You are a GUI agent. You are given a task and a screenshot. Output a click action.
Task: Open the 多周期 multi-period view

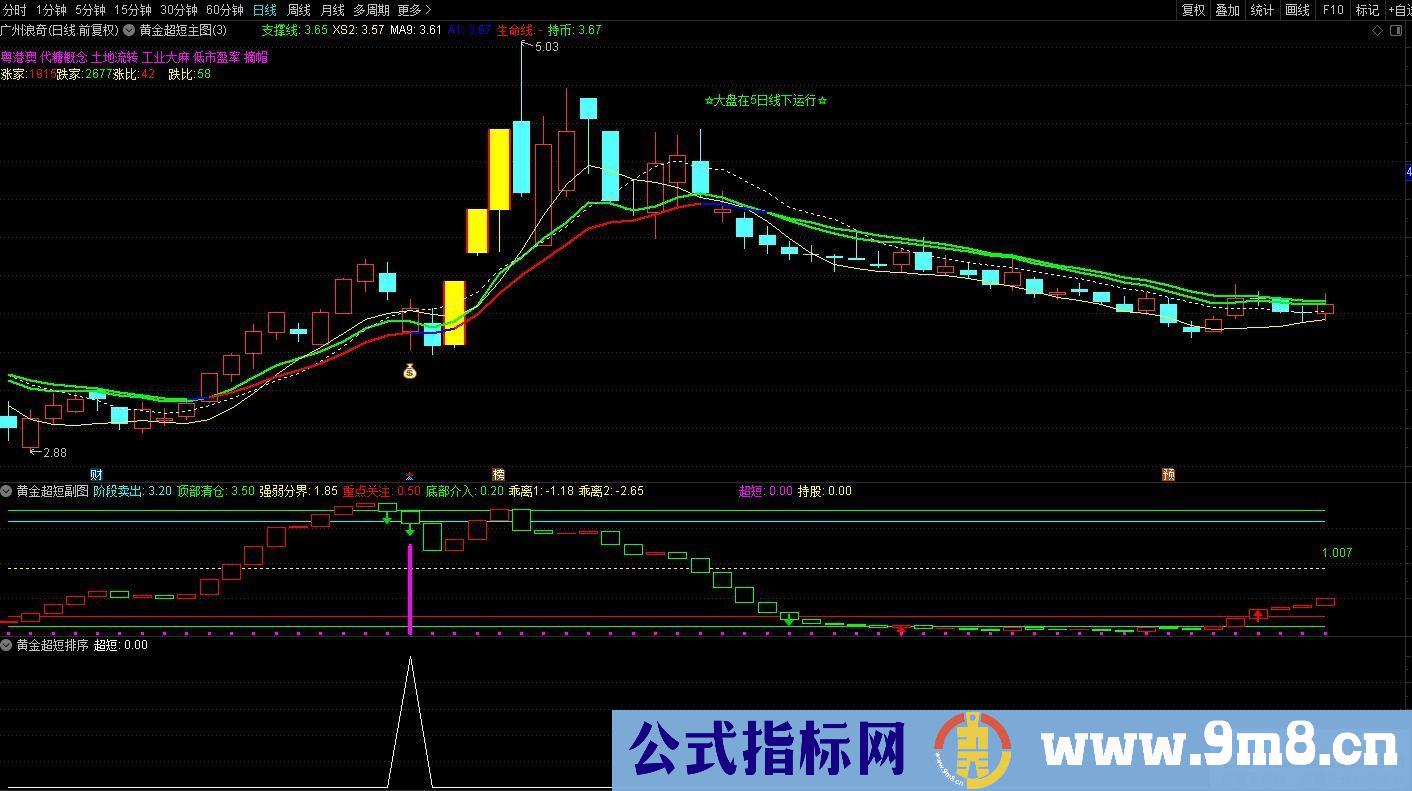[371, 10]
